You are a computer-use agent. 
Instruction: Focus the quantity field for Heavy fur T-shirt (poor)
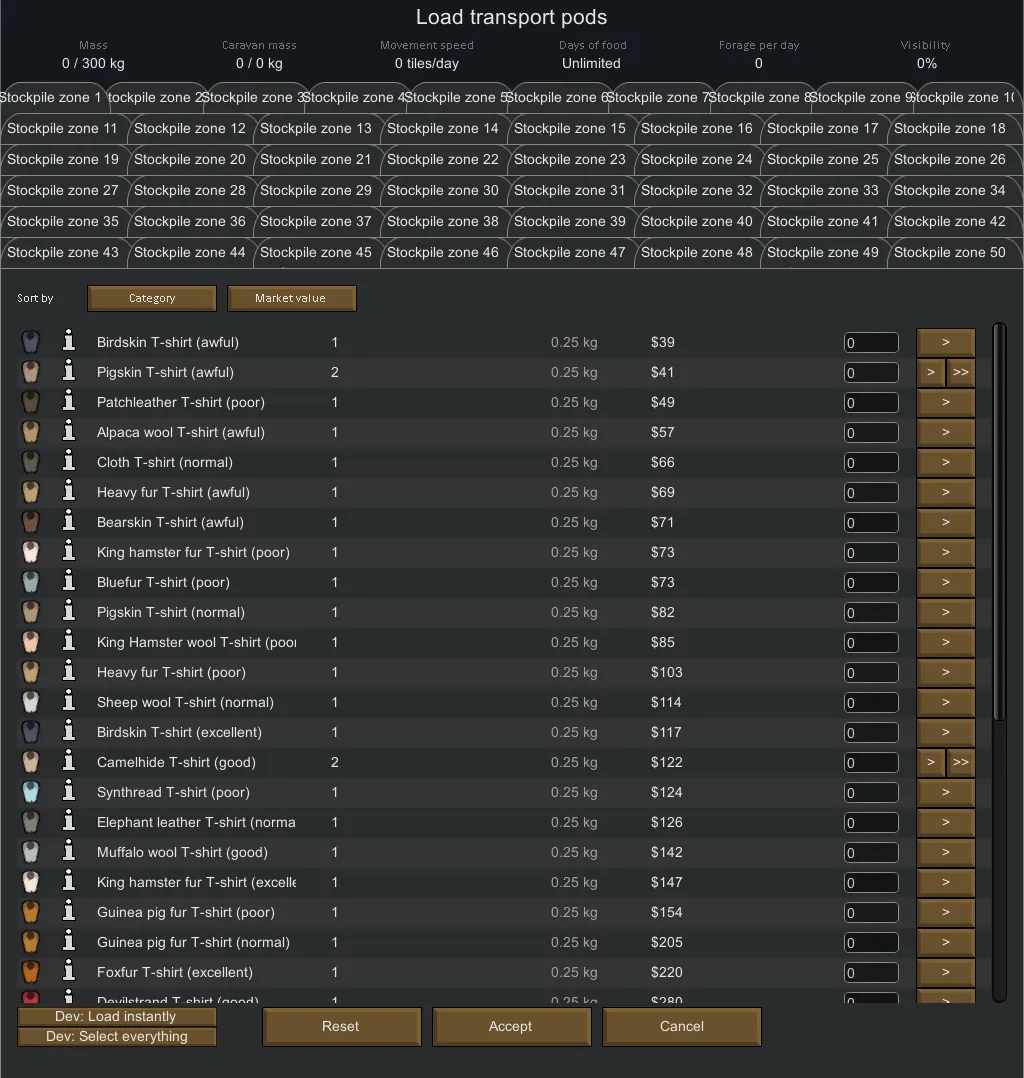point(870,672)
